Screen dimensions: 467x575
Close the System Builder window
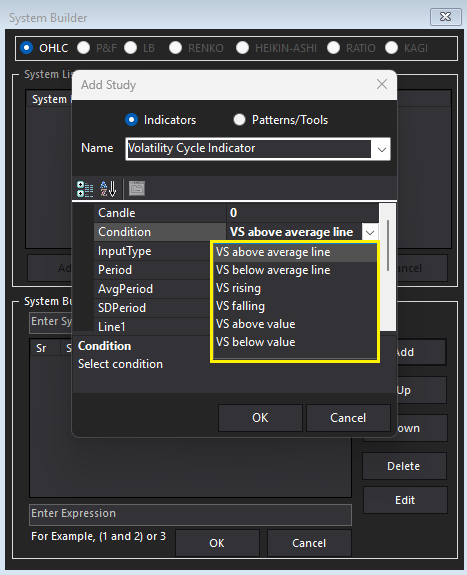click(445, 17)
